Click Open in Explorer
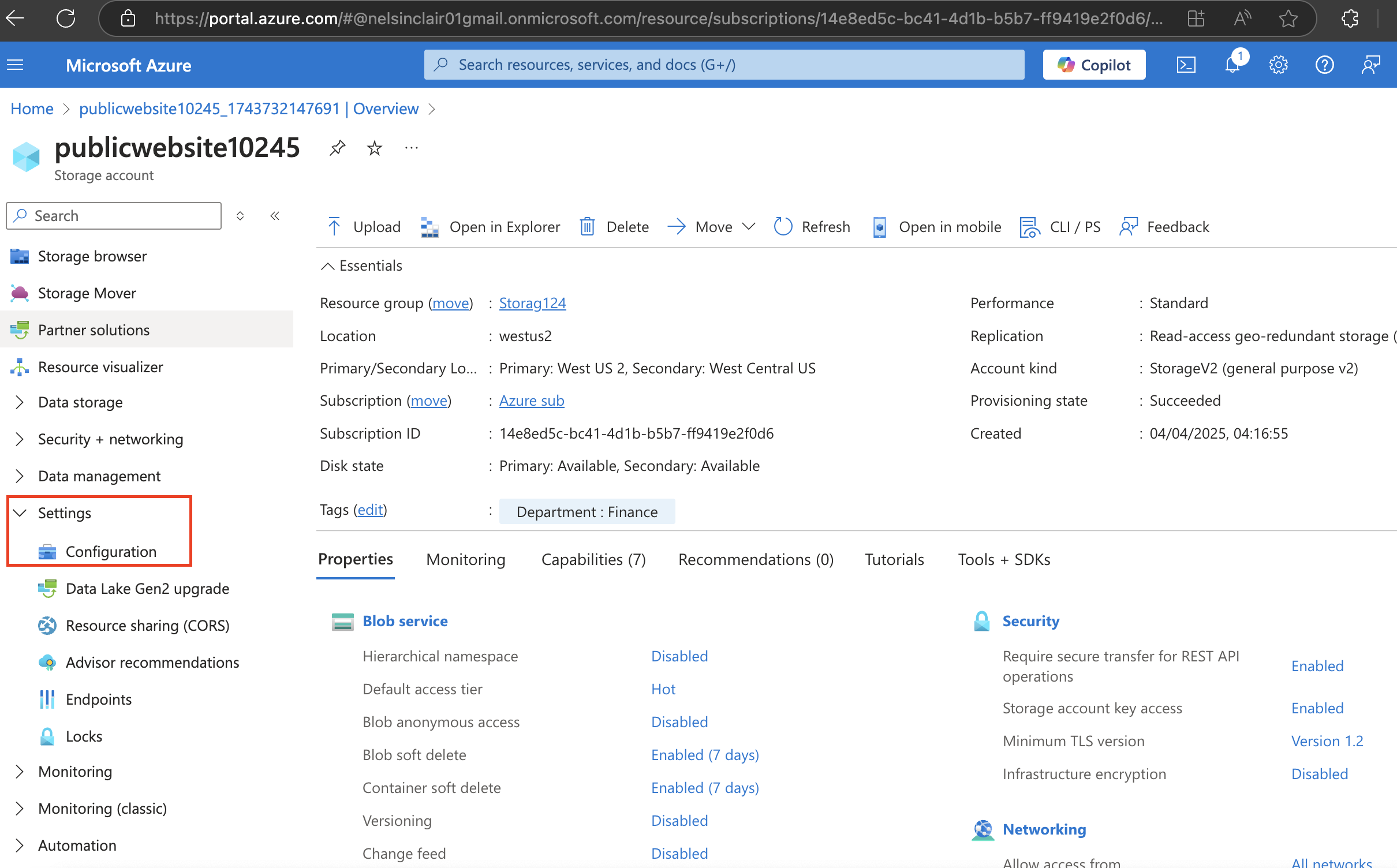 pyautogui.click(x=490, y=227)
